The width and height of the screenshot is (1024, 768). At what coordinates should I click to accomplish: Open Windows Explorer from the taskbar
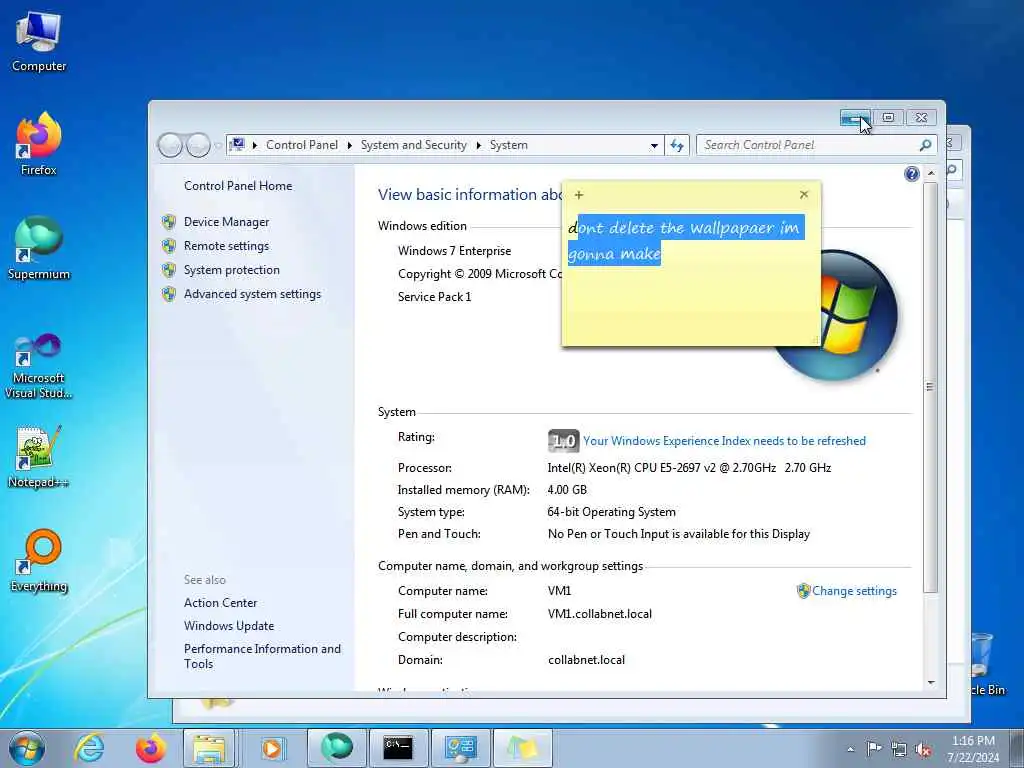pyautogui.click(x=209, y=748)
